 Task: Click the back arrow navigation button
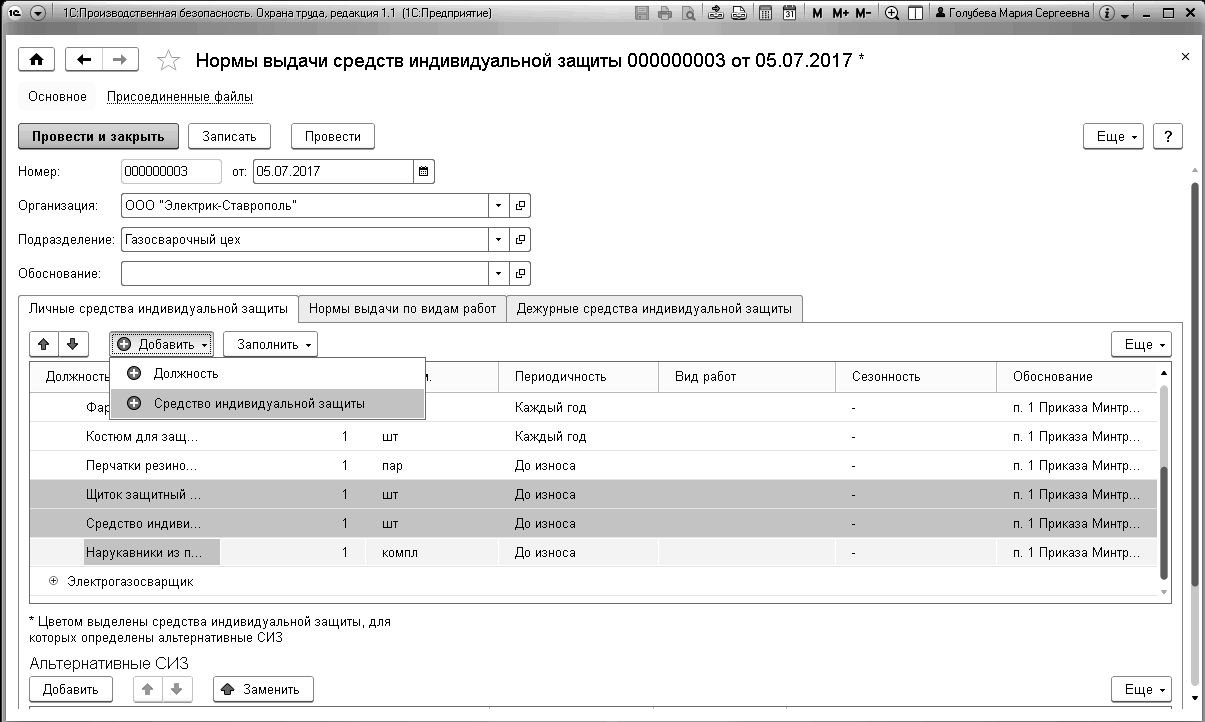[84, 60]
